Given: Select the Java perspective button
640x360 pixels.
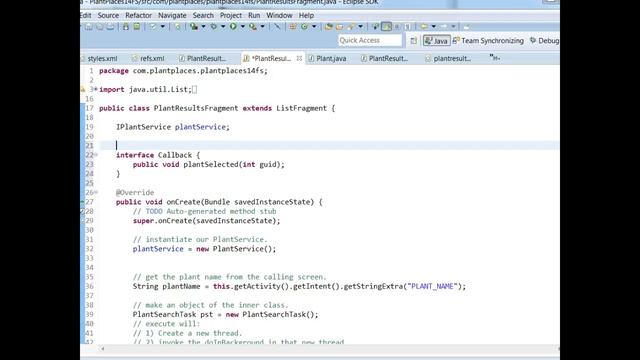Looking at the screenshot, I should click(x=436, y=40).
